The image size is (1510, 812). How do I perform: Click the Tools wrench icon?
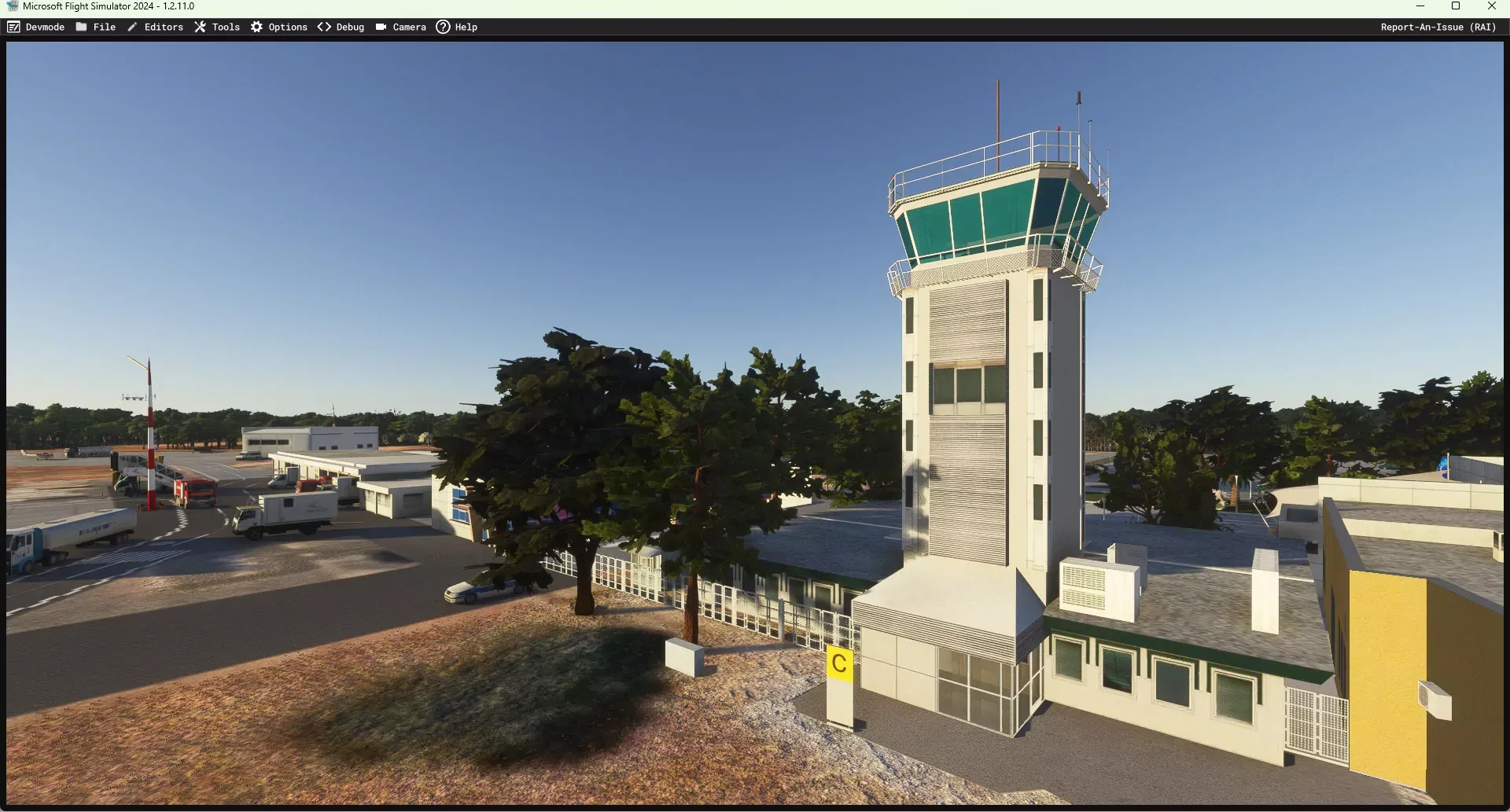coord(200,27)
